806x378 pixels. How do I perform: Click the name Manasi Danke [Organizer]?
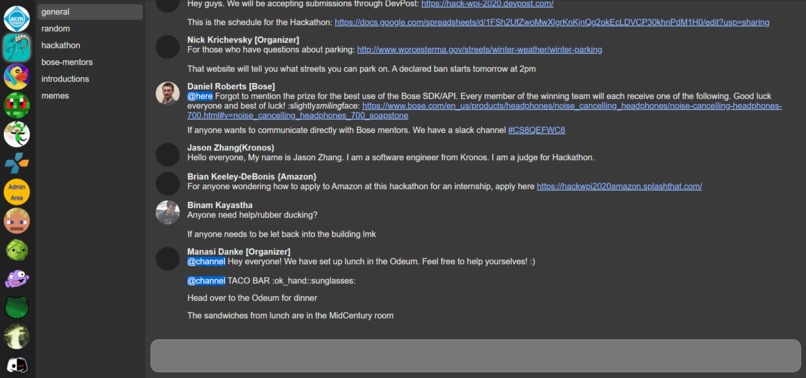(239, 251)
